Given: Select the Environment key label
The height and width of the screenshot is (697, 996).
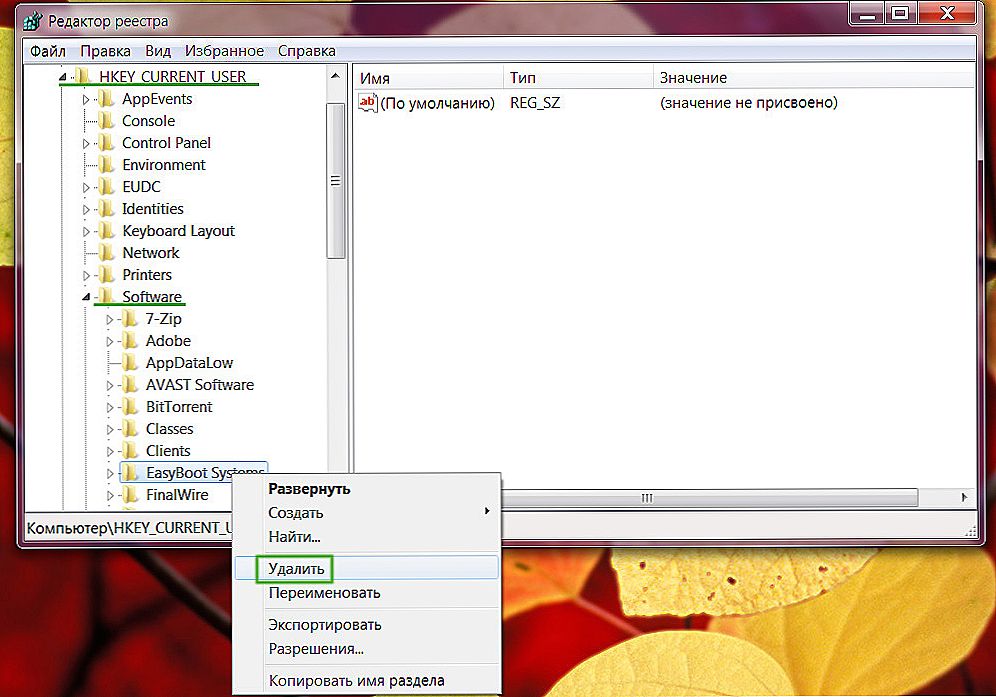Looking at the screenshot, I should tap(164, 165).
